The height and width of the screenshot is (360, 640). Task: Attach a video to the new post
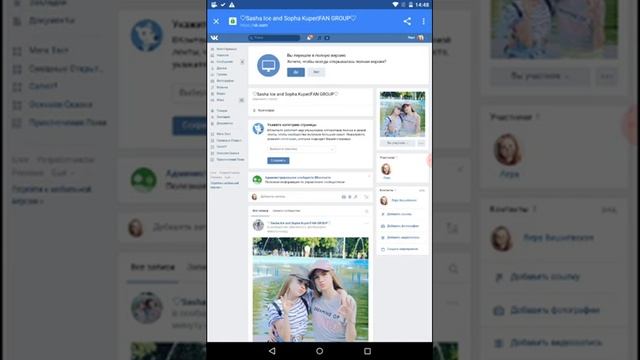pyautogui.click(x=350, y=197)
